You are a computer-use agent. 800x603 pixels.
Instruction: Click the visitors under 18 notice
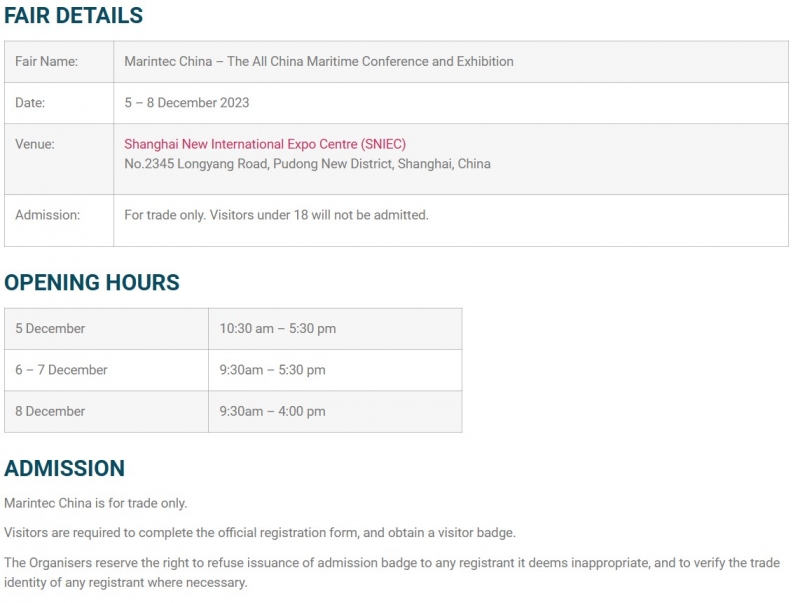276,215
